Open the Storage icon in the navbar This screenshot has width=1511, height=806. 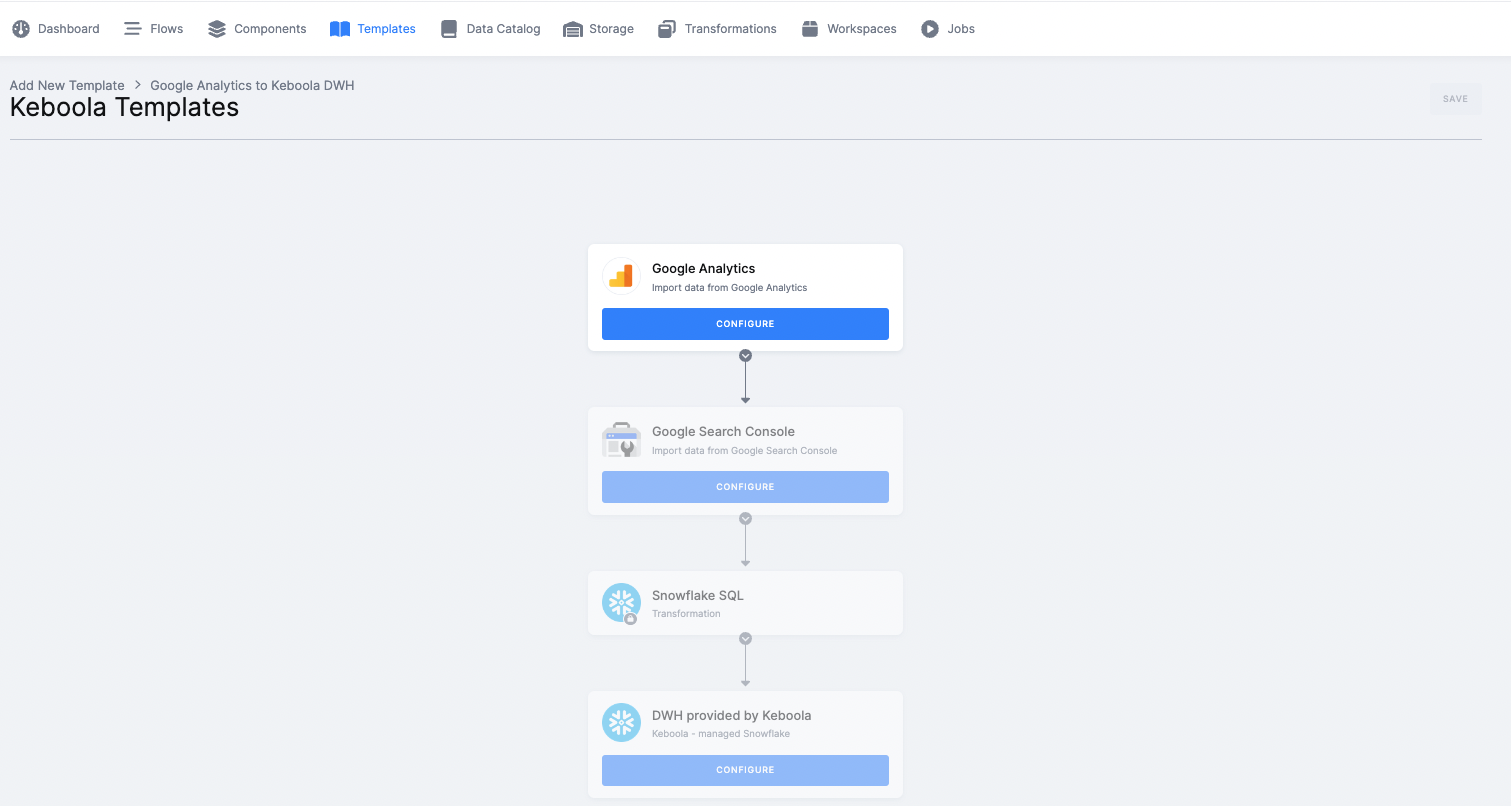pyautogui.click(x=572, y=28)
